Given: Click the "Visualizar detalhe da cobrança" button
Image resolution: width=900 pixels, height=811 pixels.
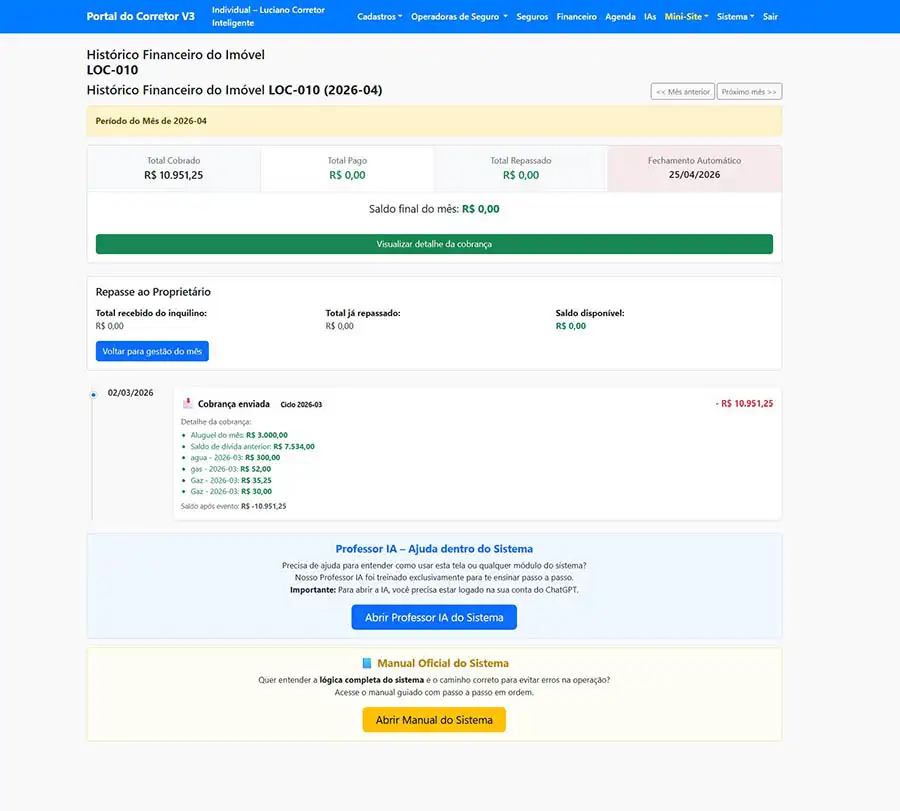Looking at the screenshot, I should click(x=434, y=243).
